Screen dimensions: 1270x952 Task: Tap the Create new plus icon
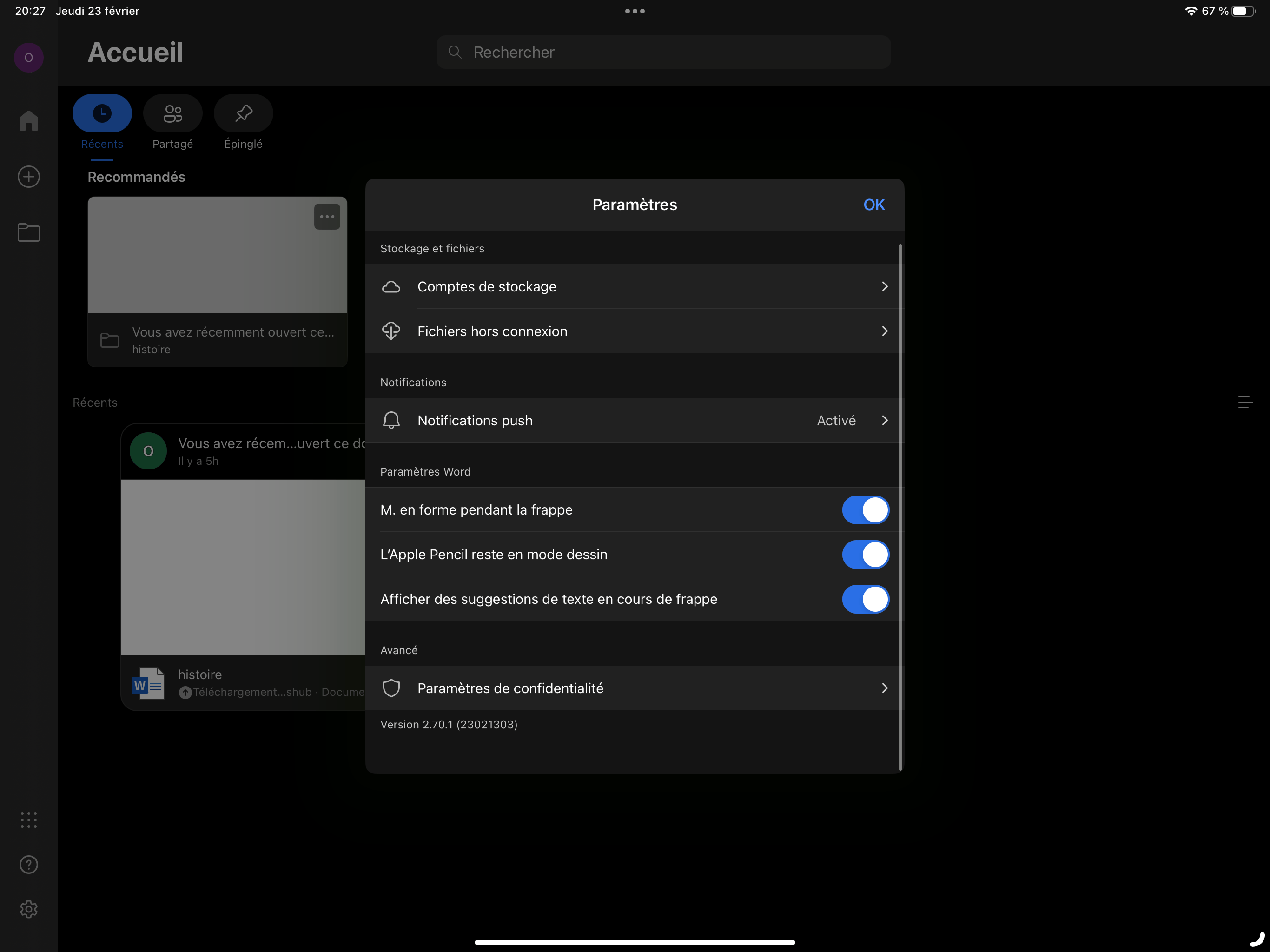tap(29, 176)
